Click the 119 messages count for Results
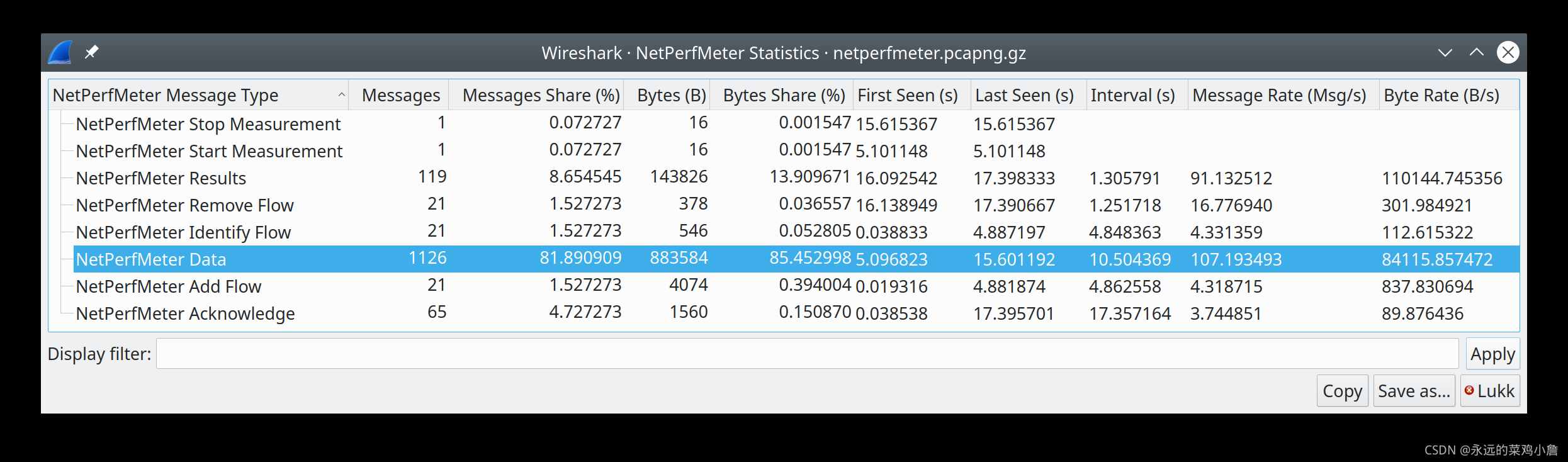The width and height of the screenshot is (1568, 462). [x=432, y=176]
